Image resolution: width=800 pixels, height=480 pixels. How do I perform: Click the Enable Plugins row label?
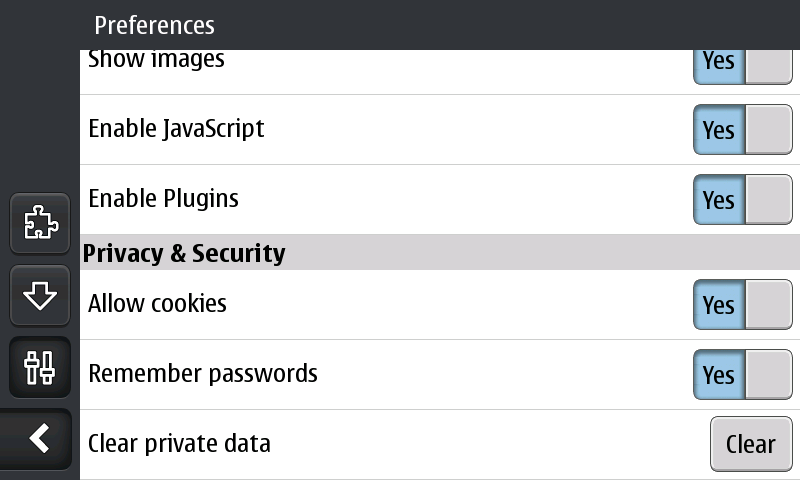(163, 198)
